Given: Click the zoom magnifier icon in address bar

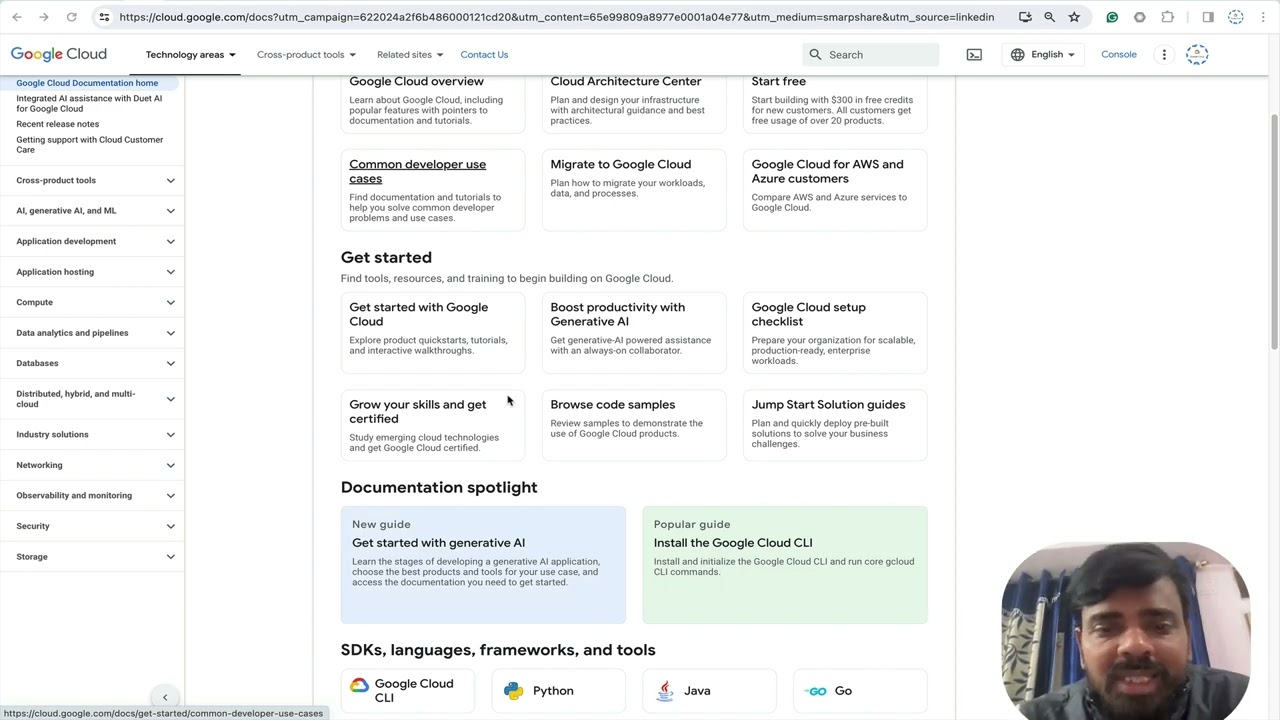Looking at the screenshot, I should pyautogui.click(x=1049, y=17).
